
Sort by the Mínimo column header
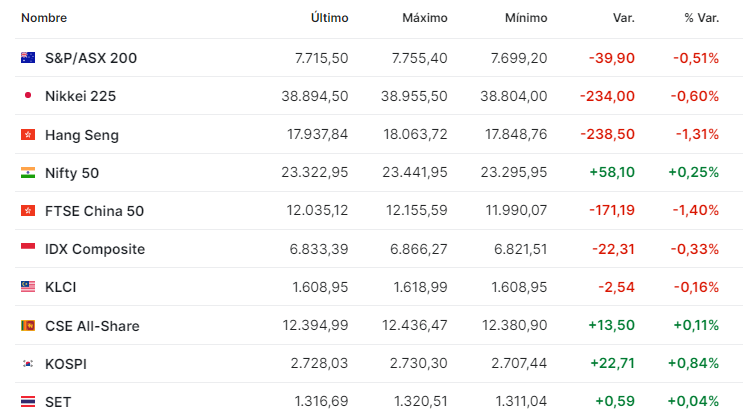pos(526,18)
